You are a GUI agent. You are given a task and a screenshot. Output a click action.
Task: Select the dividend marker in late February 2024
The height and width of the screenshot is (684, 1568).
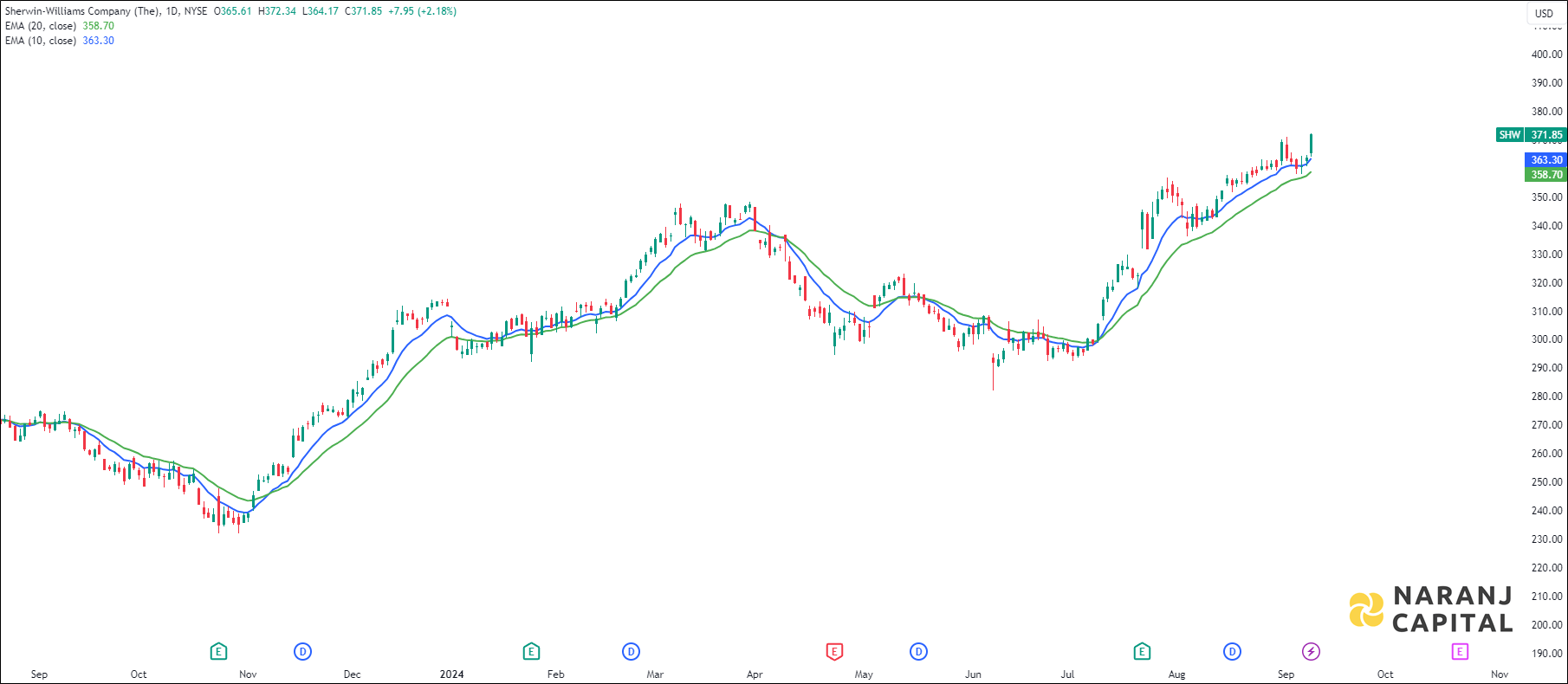click(632, 651)
